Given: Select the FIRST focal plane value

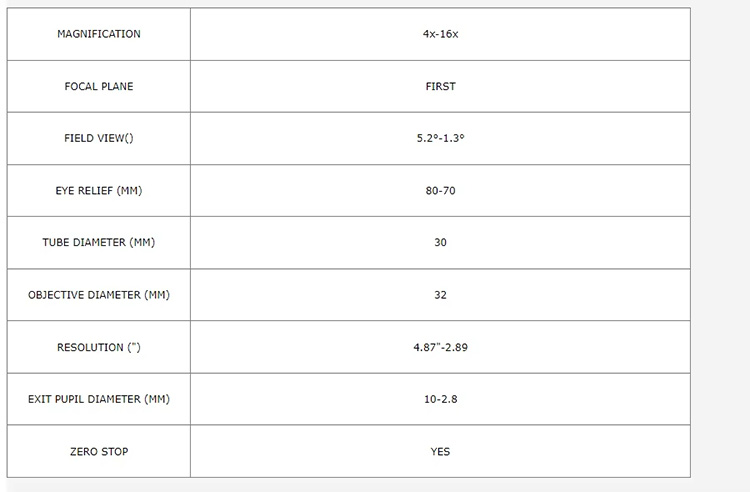Looking at the screenshot, I should click(x=440, y=86).
